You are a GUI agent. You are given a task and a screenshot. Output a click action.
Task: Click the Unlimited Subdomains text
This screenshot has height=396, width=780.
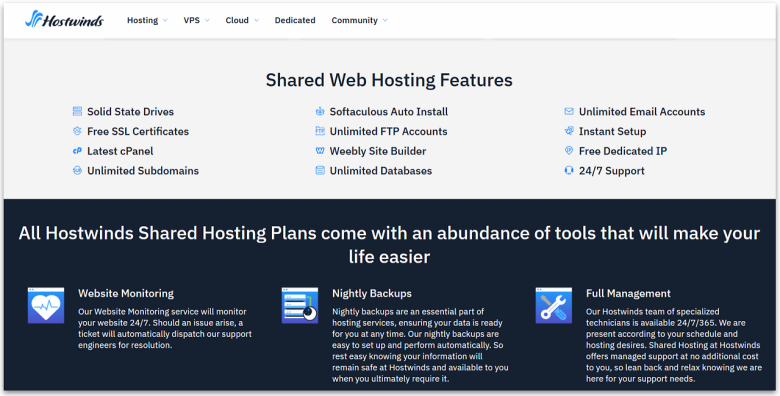click(x=143, y=171)
